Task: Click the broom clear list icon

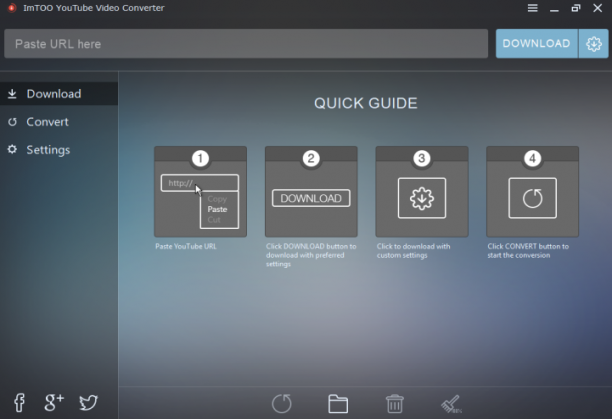Action: point(451,404)
